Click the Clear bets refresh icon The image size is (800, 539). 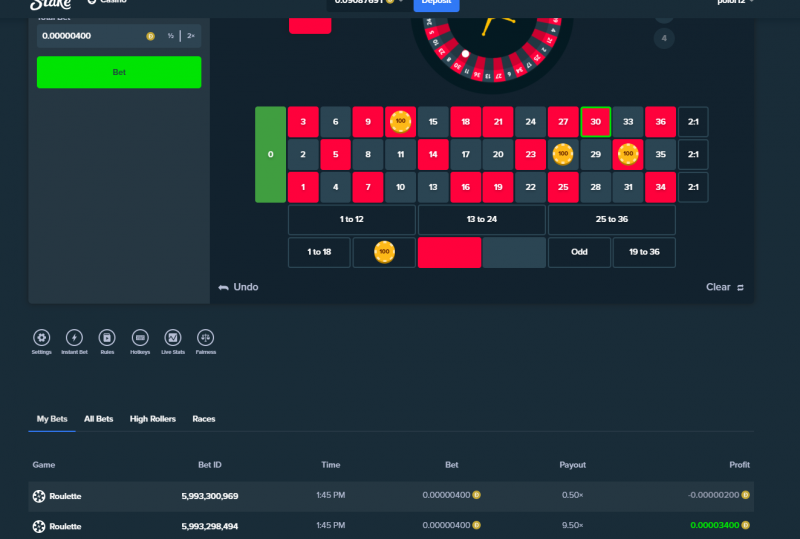[740, 287]
